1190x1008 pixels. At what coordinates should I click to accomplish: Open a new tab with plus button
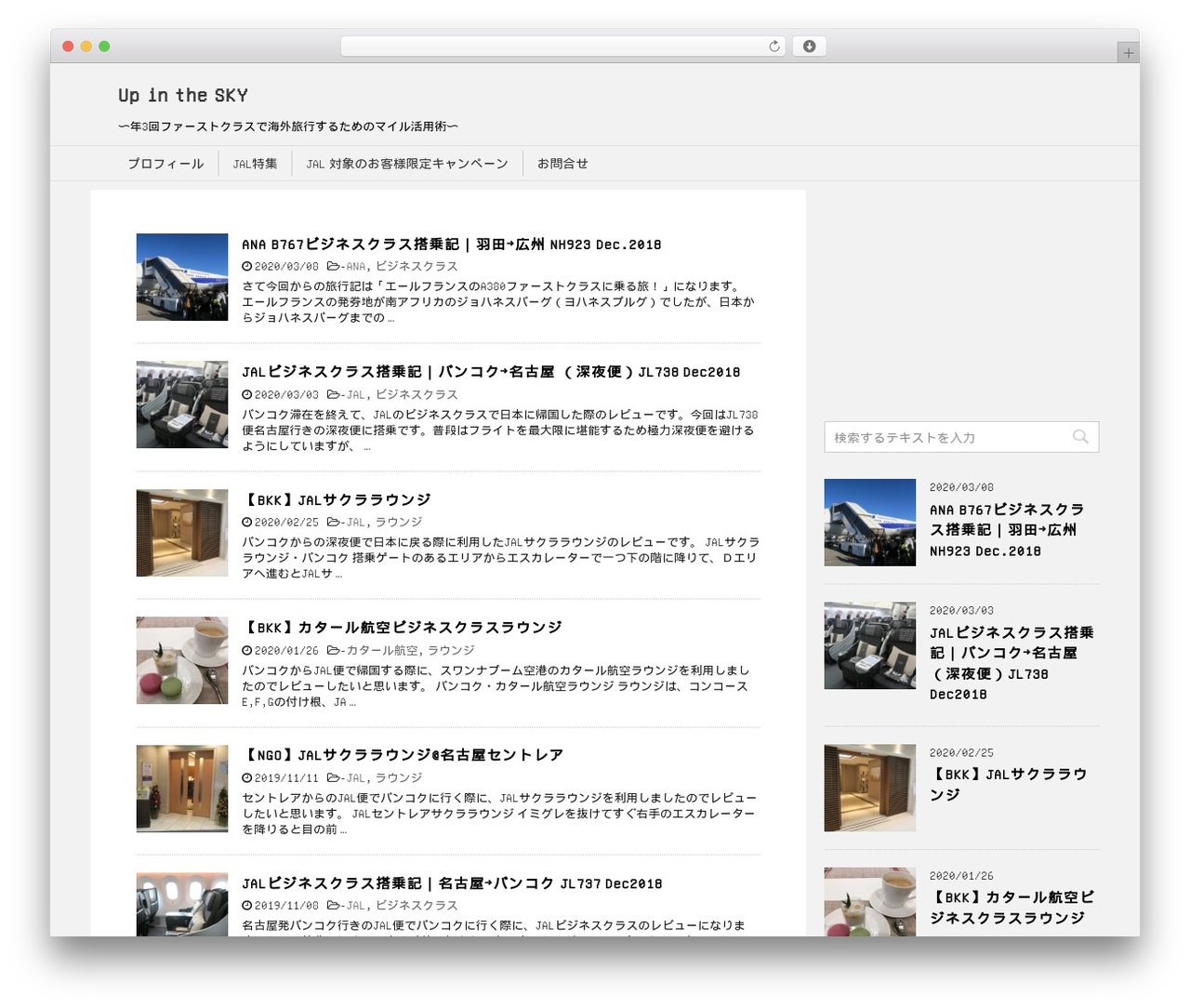(1128, 53)
